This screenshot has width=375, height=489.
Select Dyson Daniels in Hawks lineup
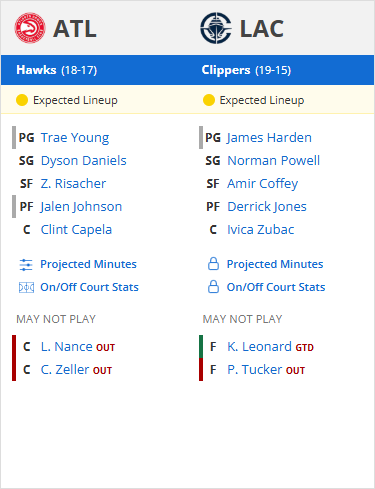tap(84, 161)
